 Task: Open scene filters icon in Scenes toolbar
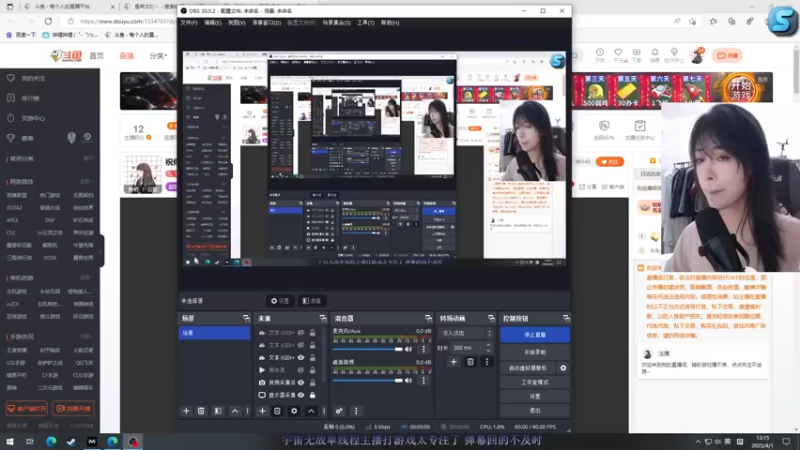[218, 411]
